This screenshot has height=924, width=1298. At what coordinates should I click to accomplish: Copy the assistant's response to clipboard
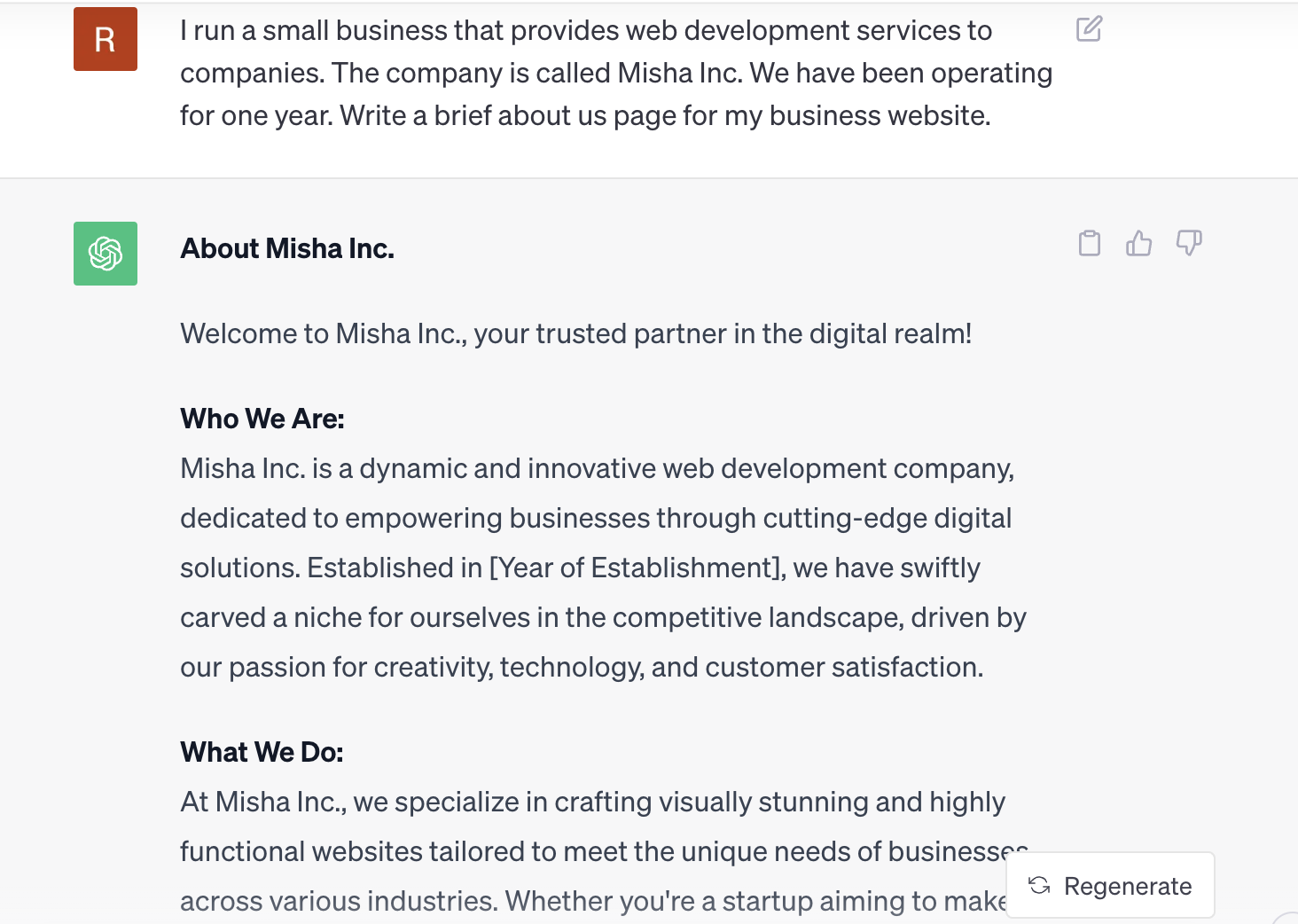(x=1090, y=242)
